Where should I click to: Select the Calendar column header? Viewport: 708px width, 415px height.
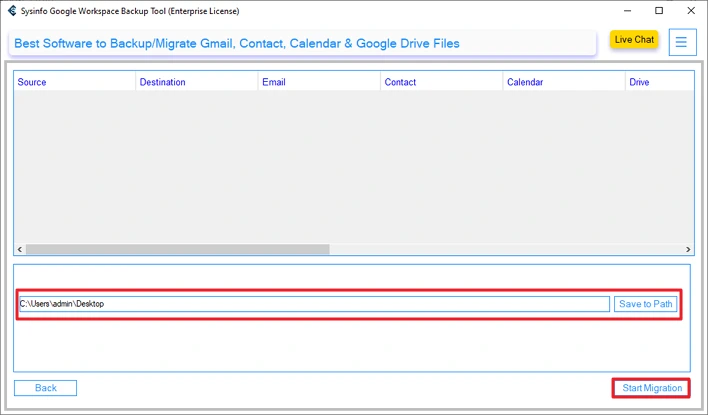[x=564, y=82]
